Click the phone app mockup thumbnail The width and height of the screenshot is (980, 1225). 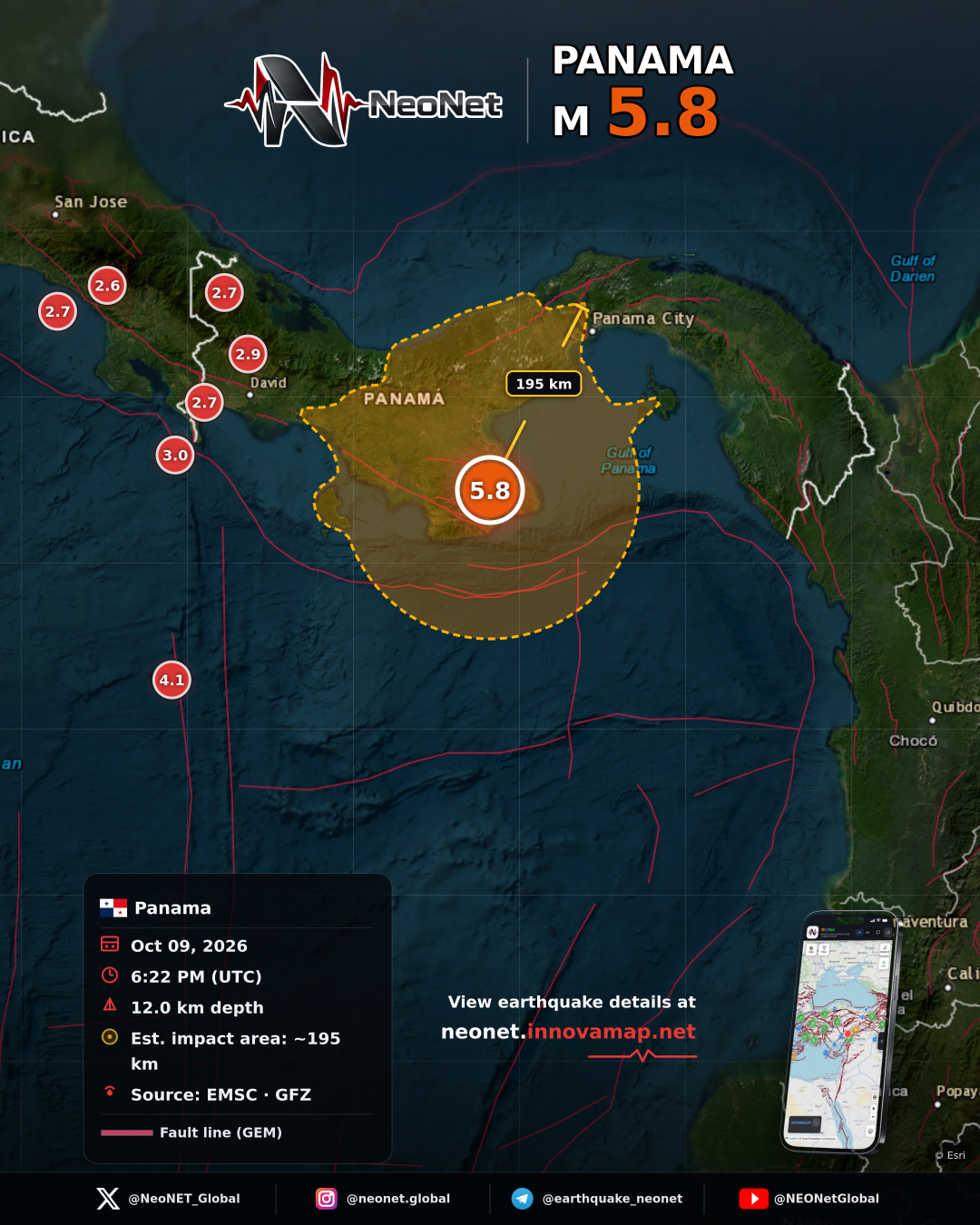[x=839, y=1032]
